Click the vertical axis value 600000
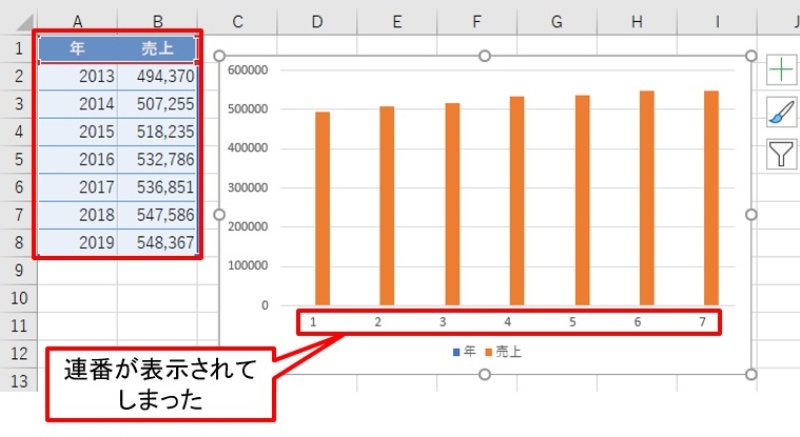Screen dimensions: 800x437 click(250, 70)
